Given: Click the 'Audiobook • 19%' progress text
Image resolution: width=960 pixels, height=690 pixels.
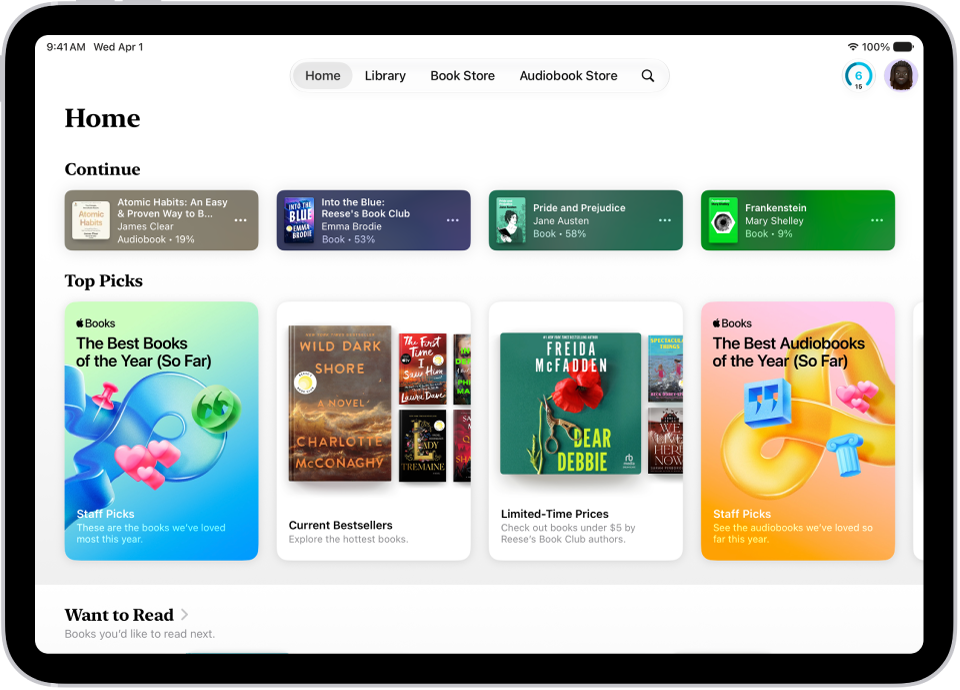Looking at the screenshot, I should click(x=156, y=239).
